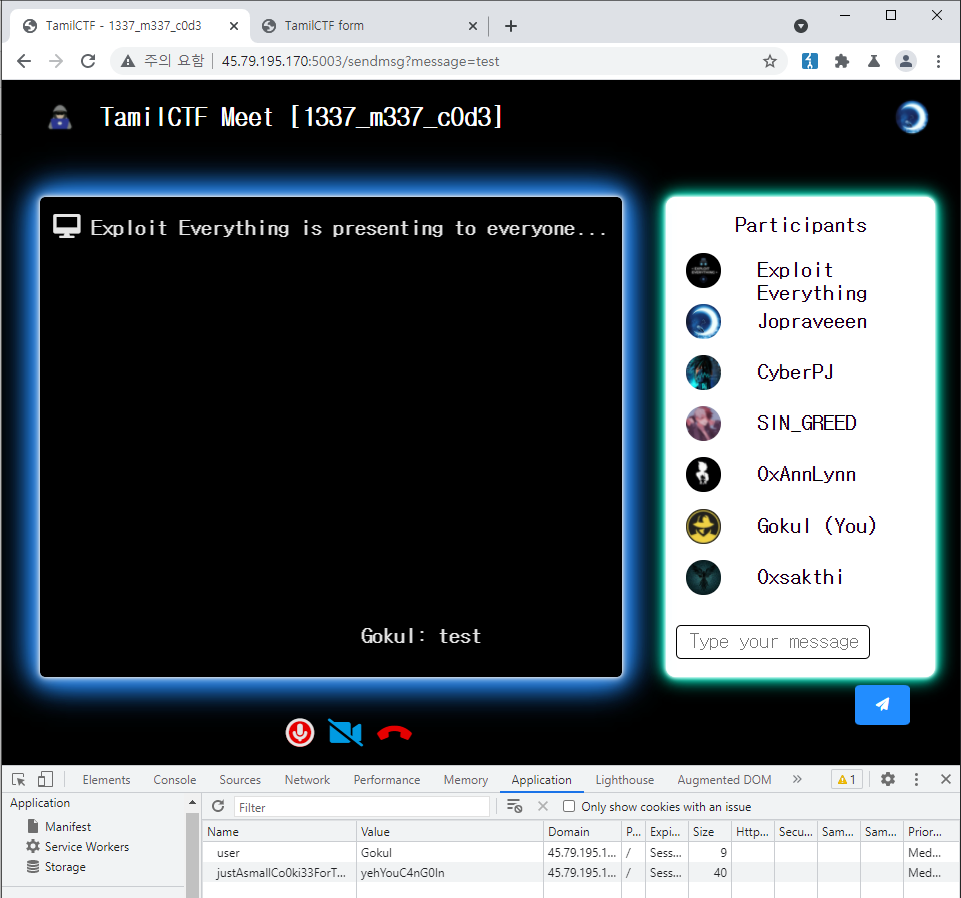Click the yehYouC4nG0In cookie value
This screenshot has height=898, width=961.
click(x=402, y=872)
